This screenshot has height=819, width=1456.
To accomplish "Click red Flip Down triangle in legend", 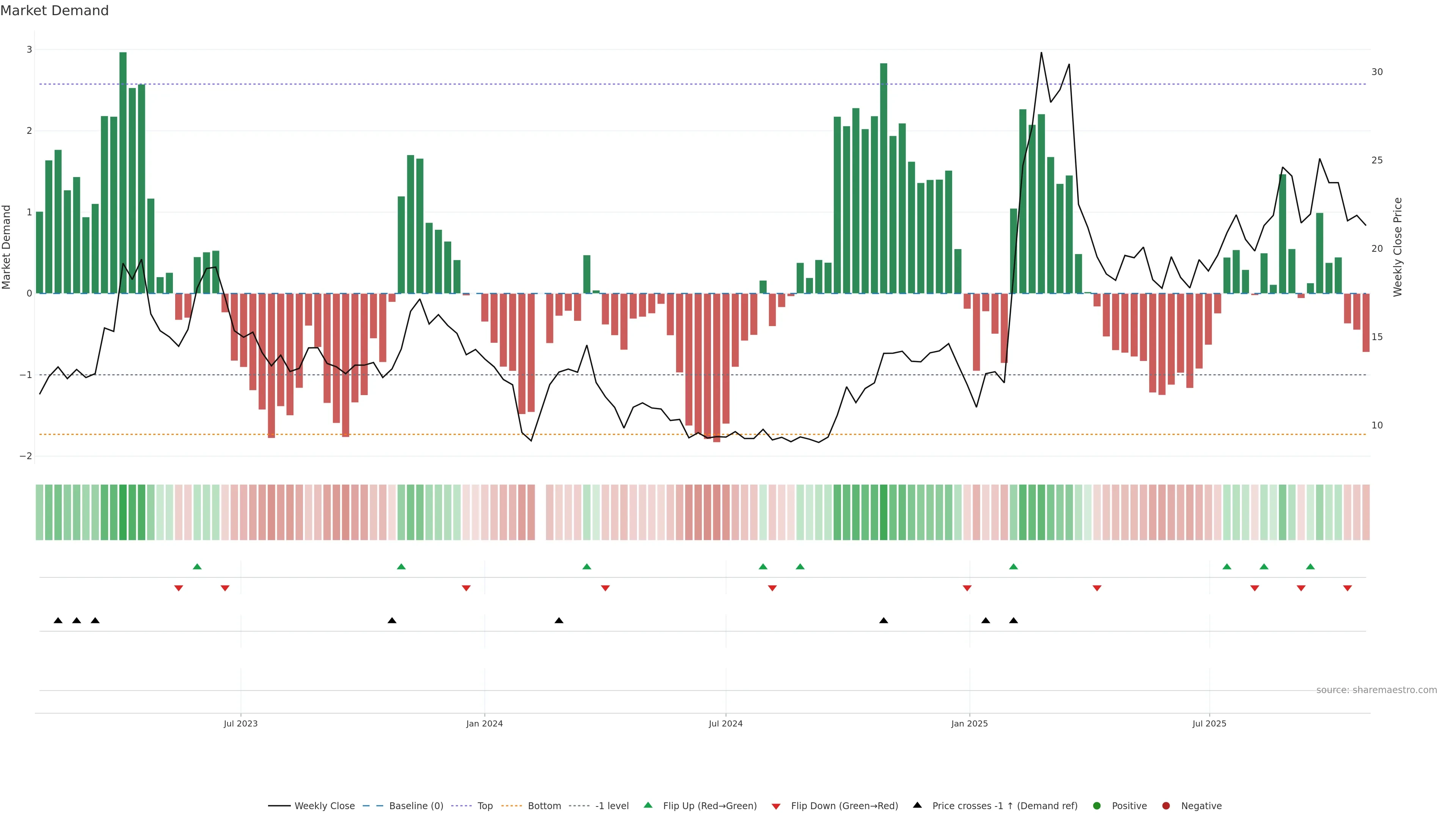I will 776,806.
